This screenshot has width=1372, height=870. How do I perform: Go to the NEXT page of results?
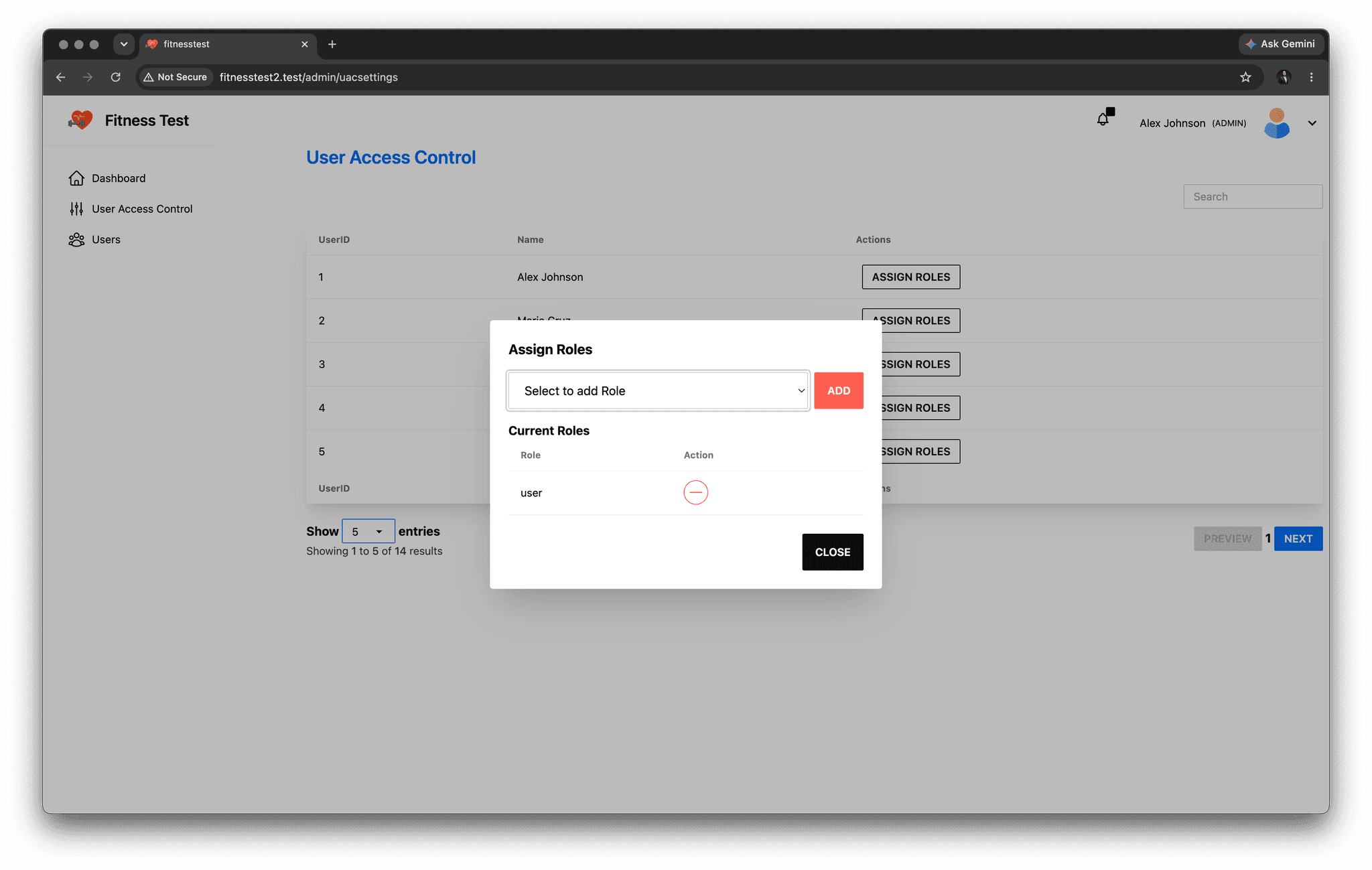(x=1298, y=538)
